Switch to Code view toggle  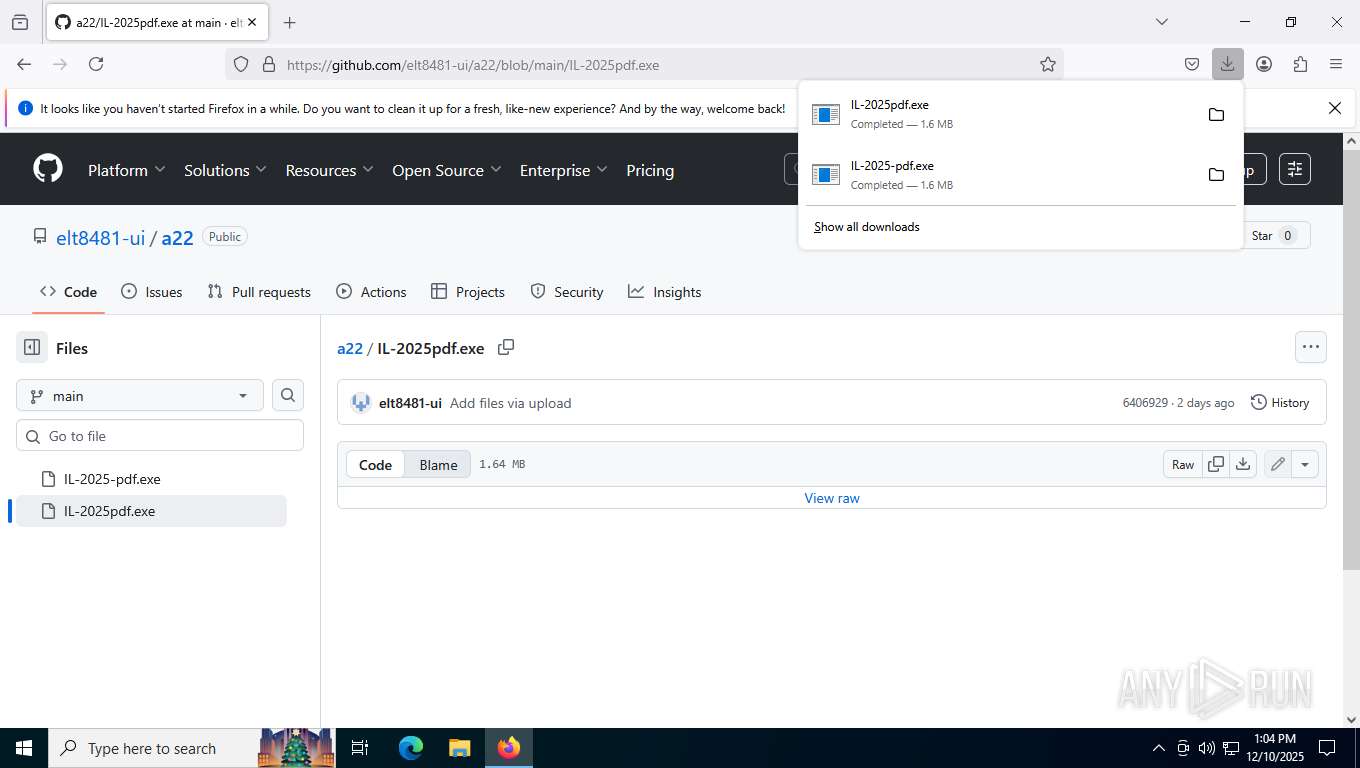pyautogui.click(x=375, y=464)
